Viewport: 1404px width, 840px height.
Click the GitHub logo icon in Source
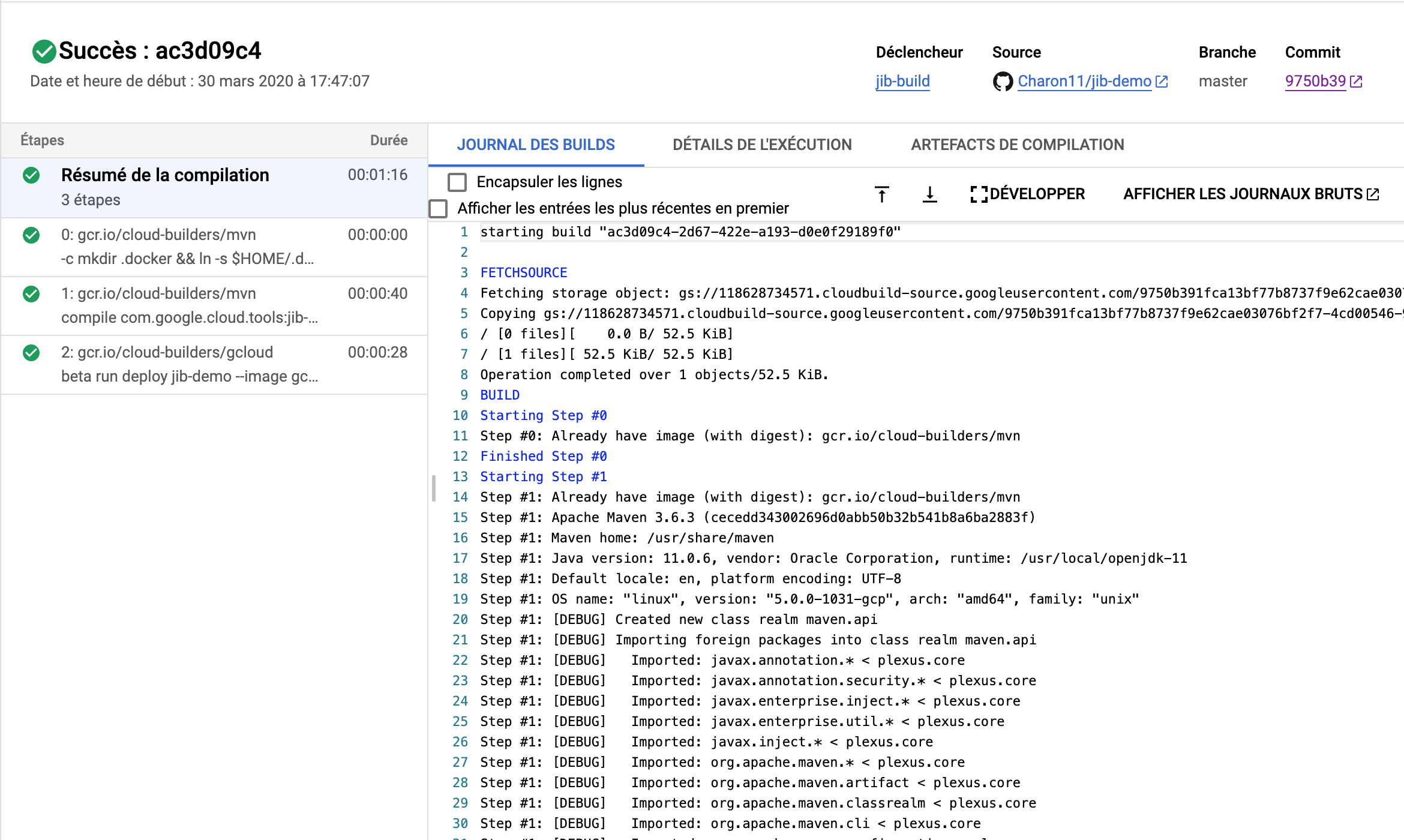pyautogui.click(x=1003, y=82)
